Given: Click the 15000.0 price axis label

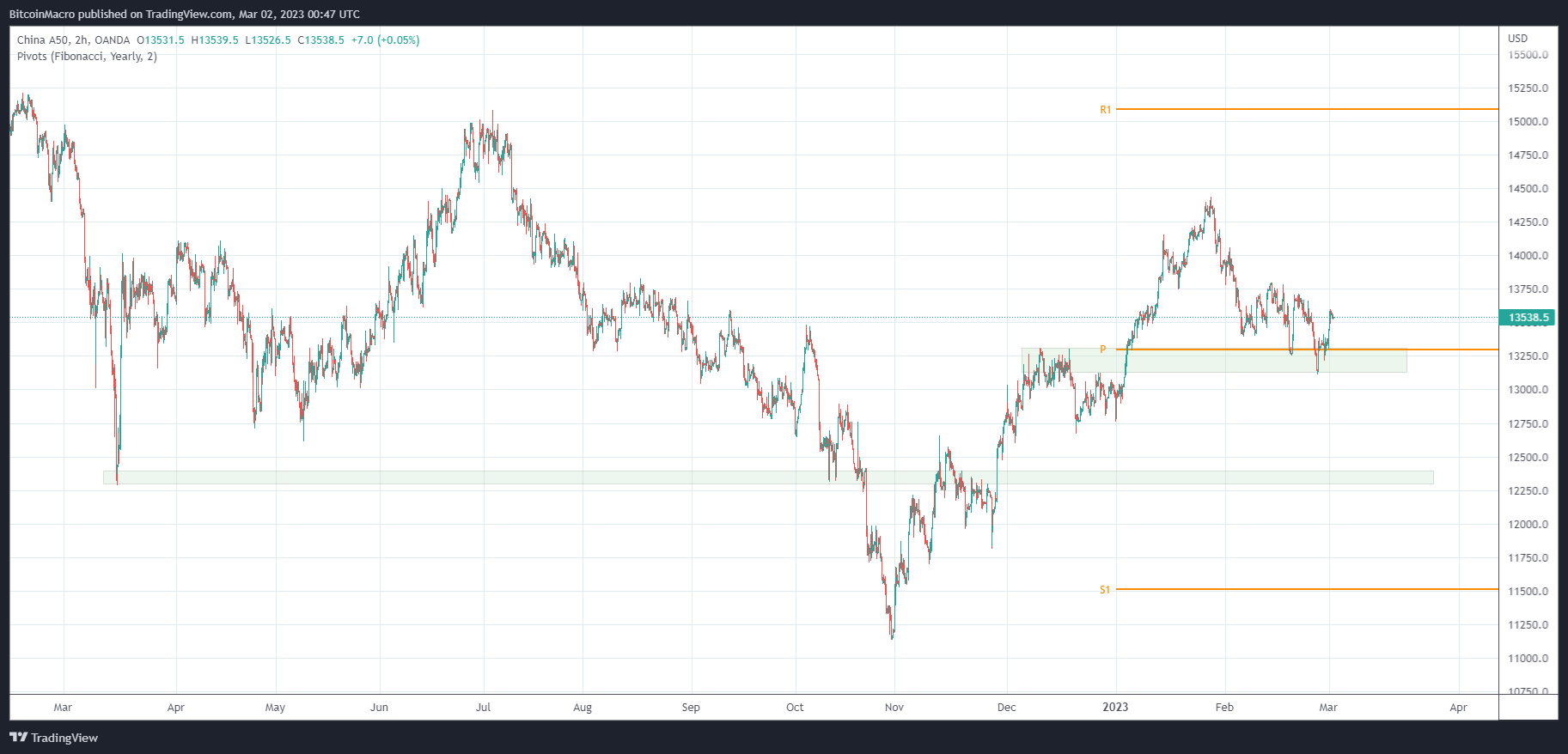Looking at the screenshot, I should click(1528, 122).
